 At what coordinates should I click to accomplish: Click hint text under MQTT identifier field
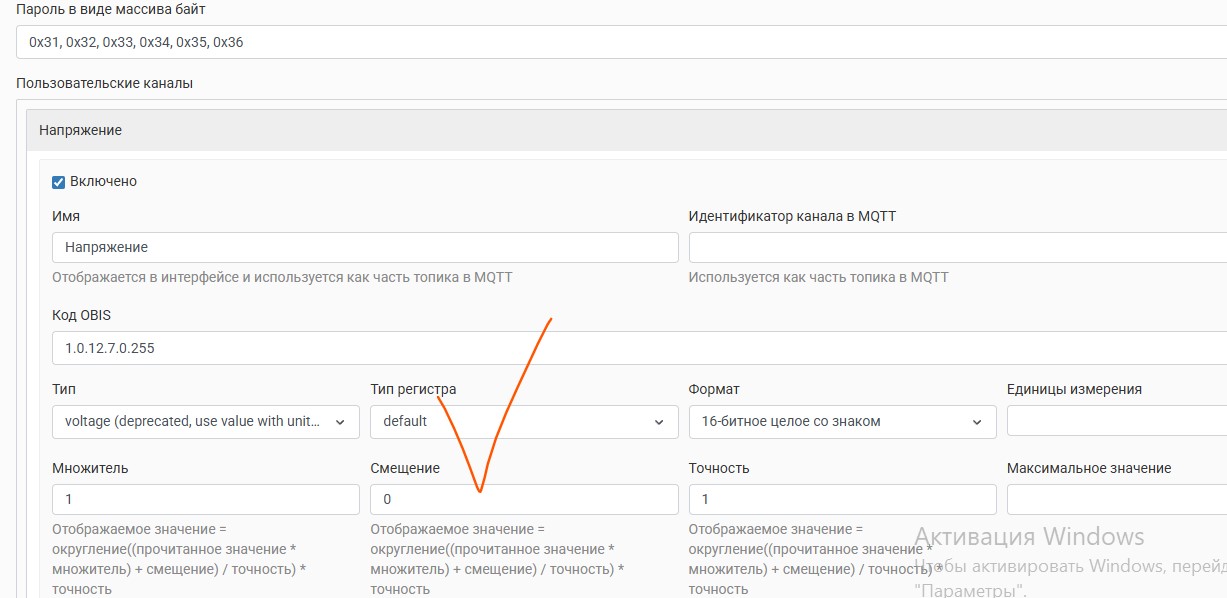(819, 277)
